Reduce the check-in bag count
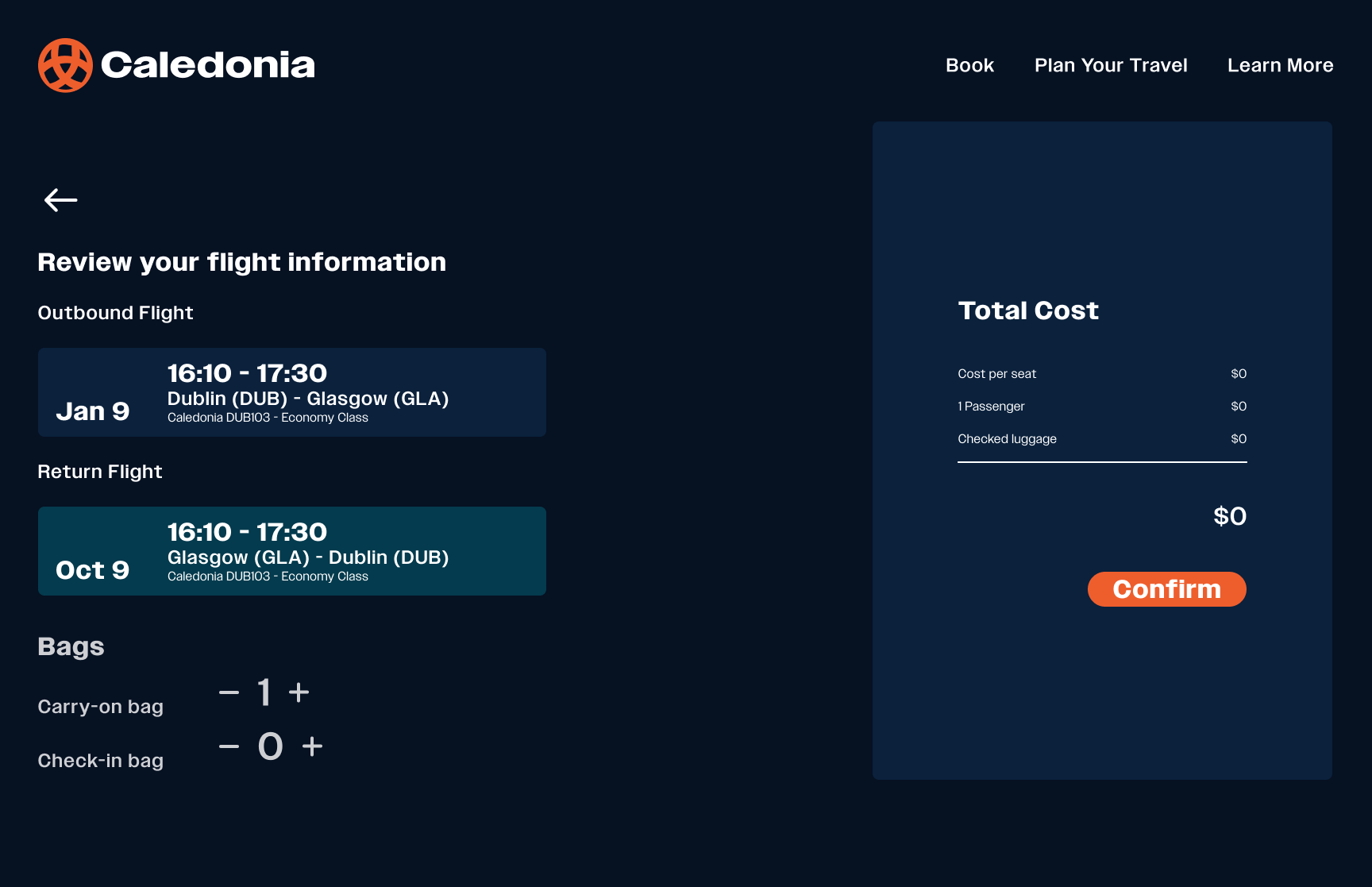Image resolution: width=1372 pixels, height=887 pixels. [x=229, y=746]
